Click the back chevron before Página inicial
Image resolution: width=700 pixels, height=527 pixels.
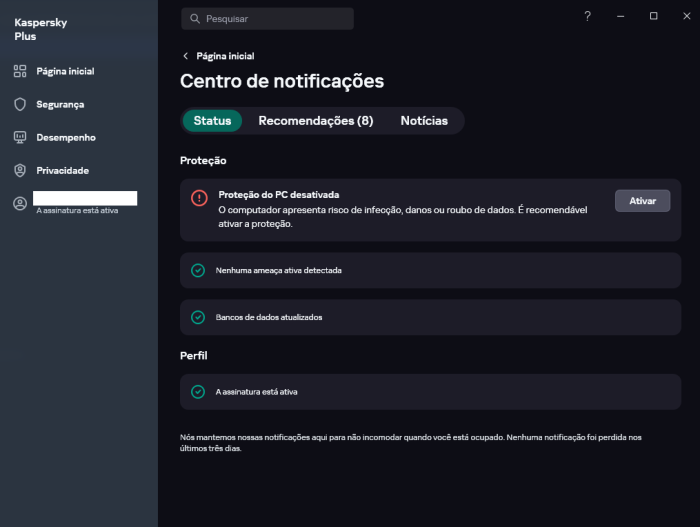coord(185,56)
